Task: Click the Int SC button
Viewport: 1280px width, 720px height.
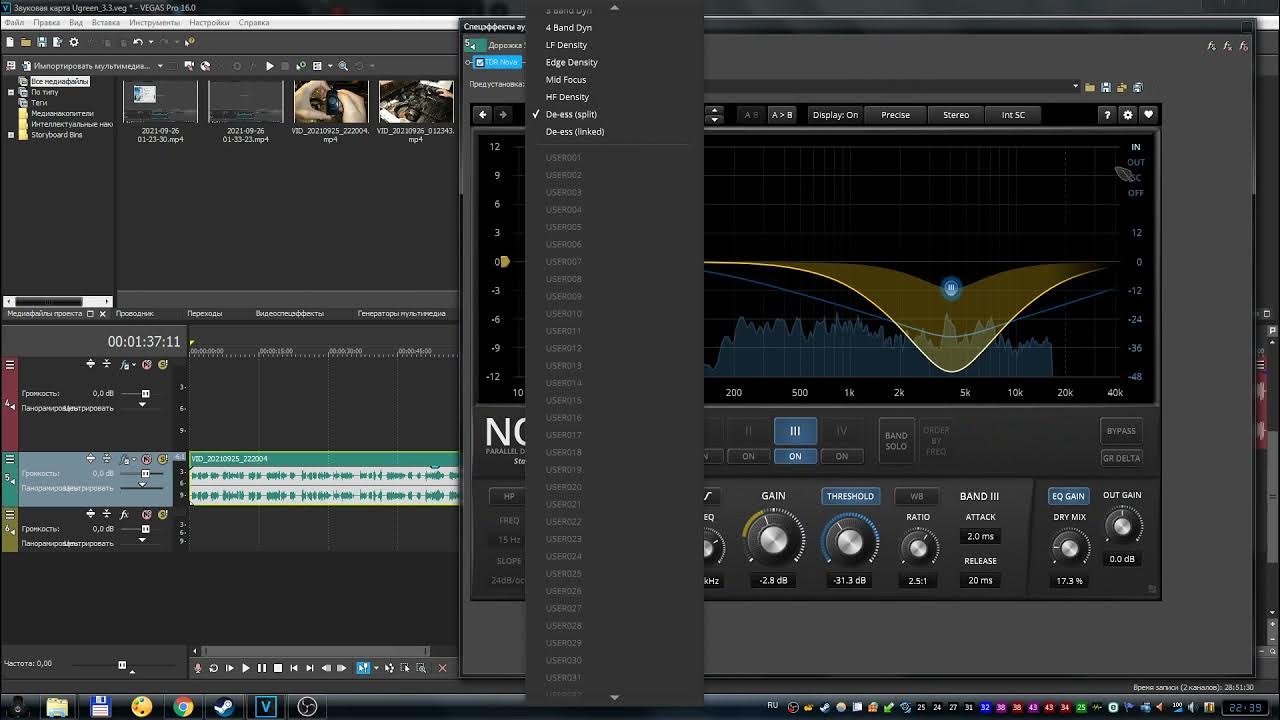Action: (x=1014, y=115)
